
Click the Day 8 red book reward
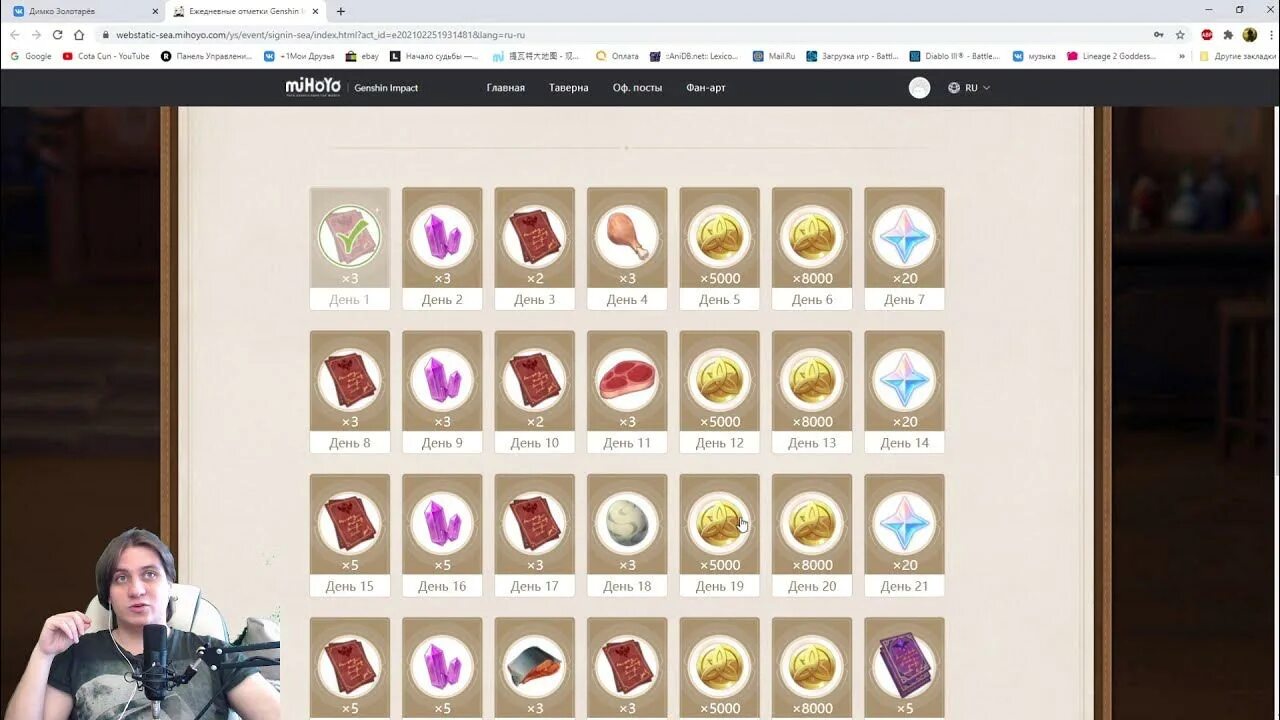coord(350,391)
